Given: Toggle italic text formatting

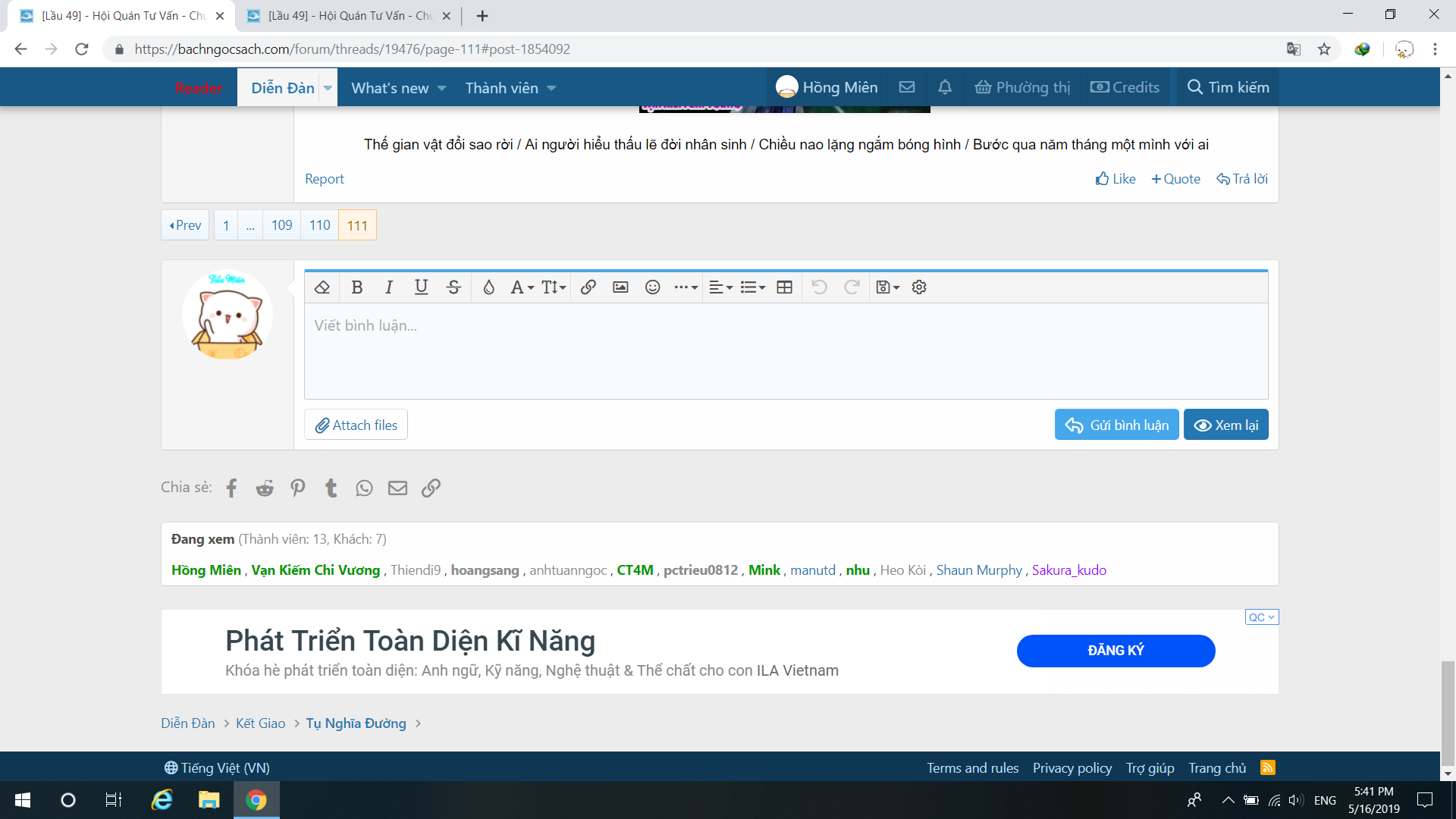Looking at the screenshot, I should coord(389,287).
